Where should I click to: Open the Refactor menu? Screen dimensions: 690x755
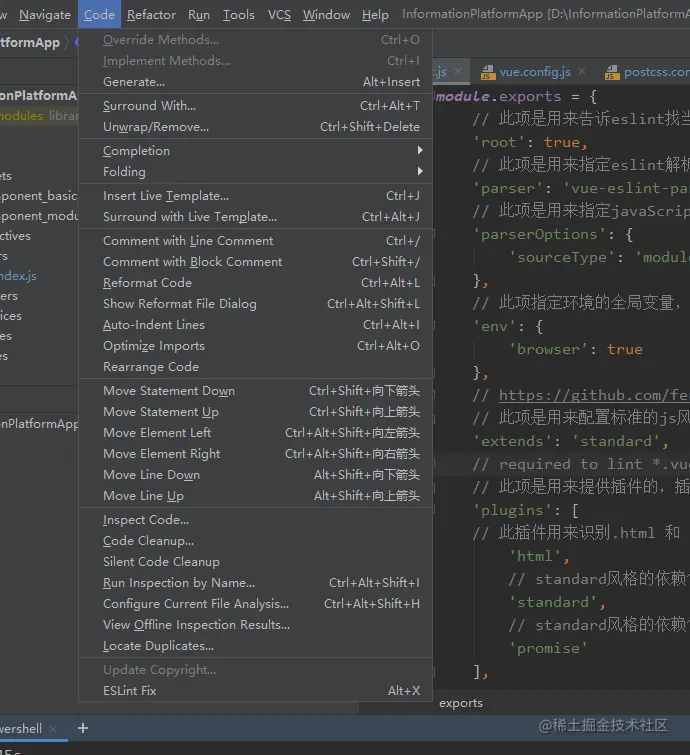pyautogui.click(x=151, y=15)
